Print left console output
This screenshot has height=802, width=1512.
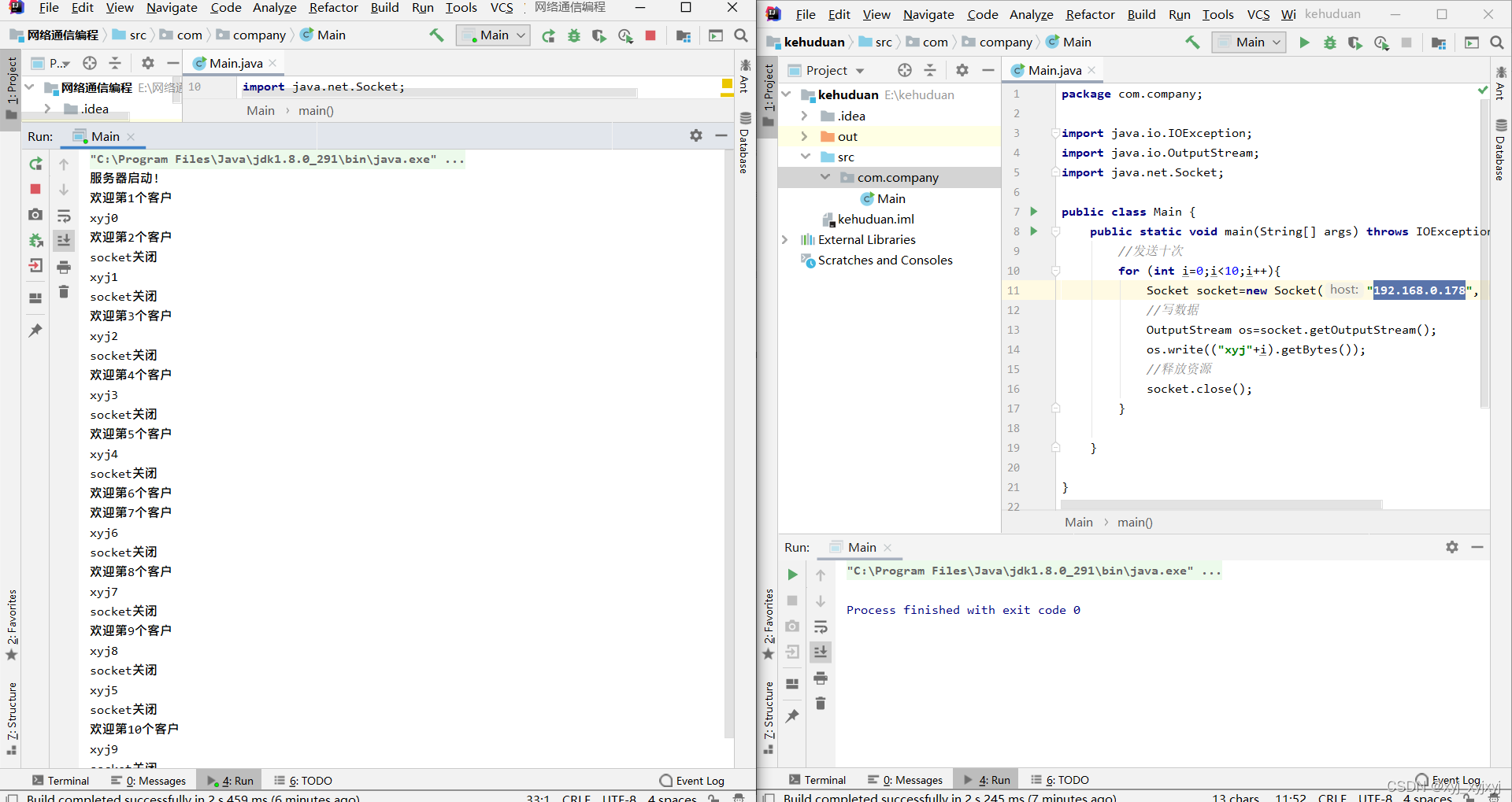coord(64,267)
